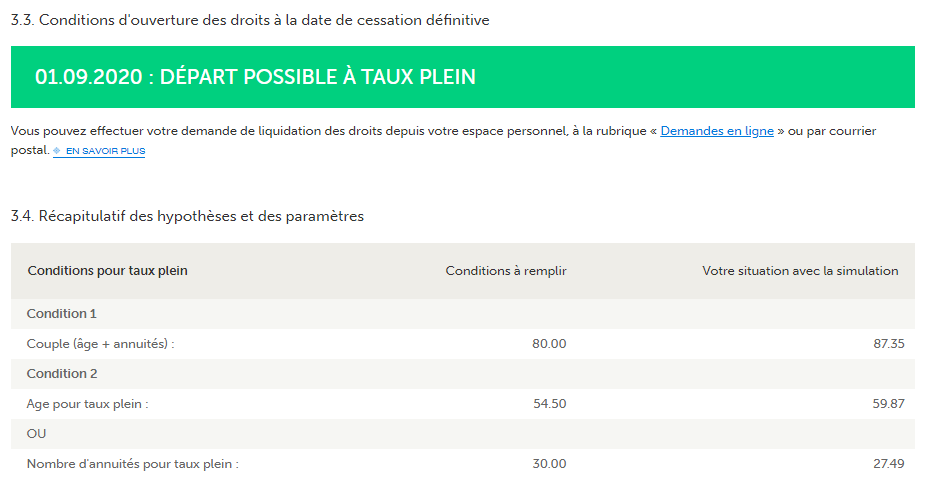
Task: Click the Conditions pour taux plein column header
Action: click(x=107, y=271)
